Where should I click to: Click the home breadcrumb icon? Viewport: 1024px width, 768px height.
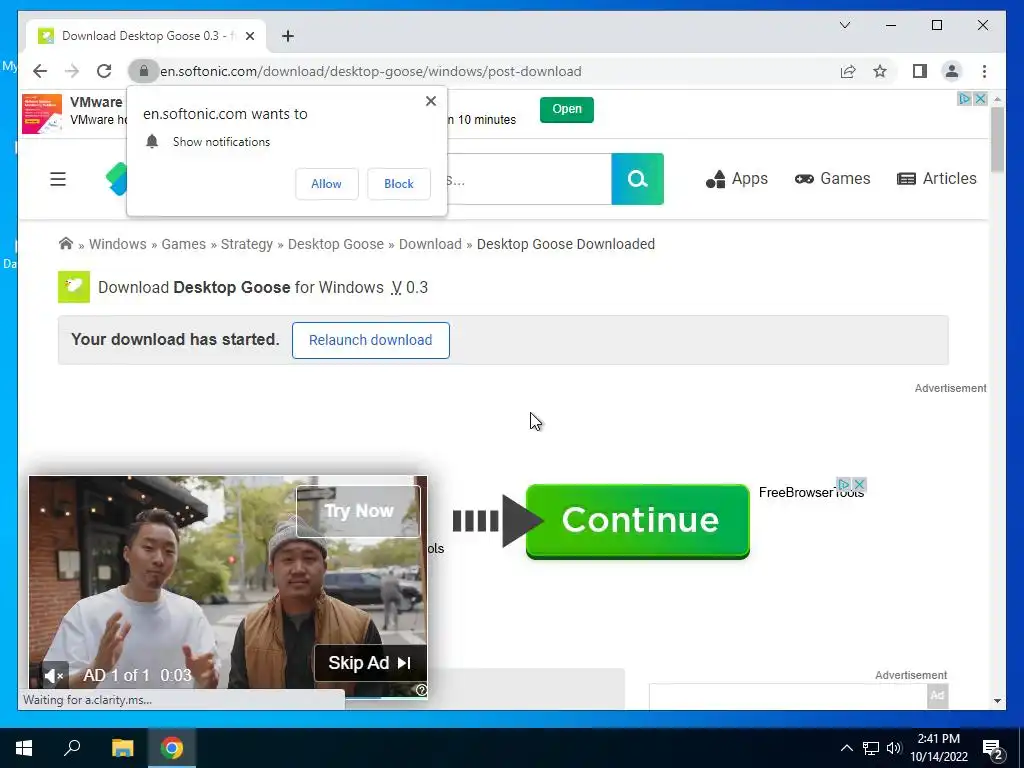[x=65, y=244]
